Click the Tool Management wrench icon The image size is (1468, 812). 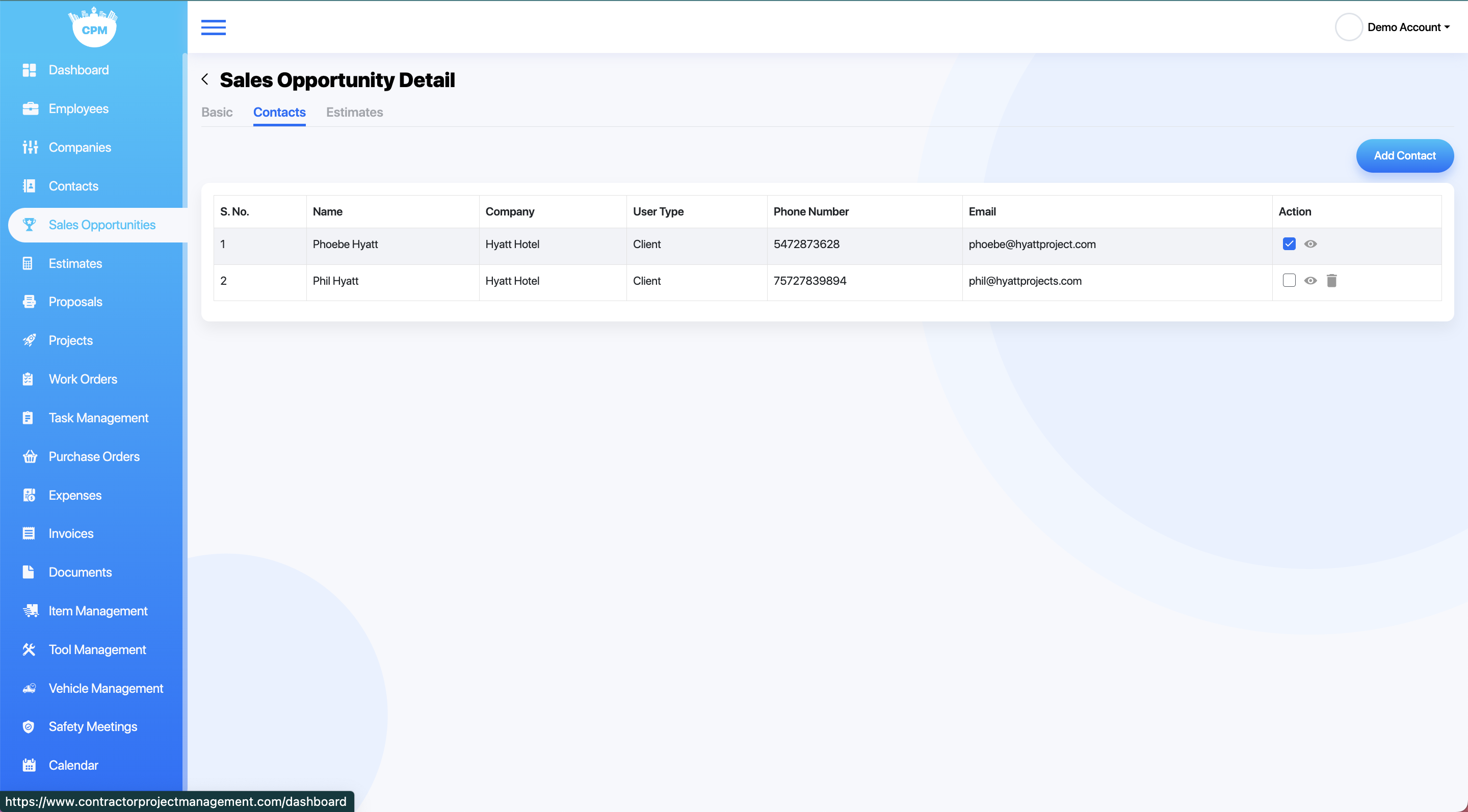29,649
